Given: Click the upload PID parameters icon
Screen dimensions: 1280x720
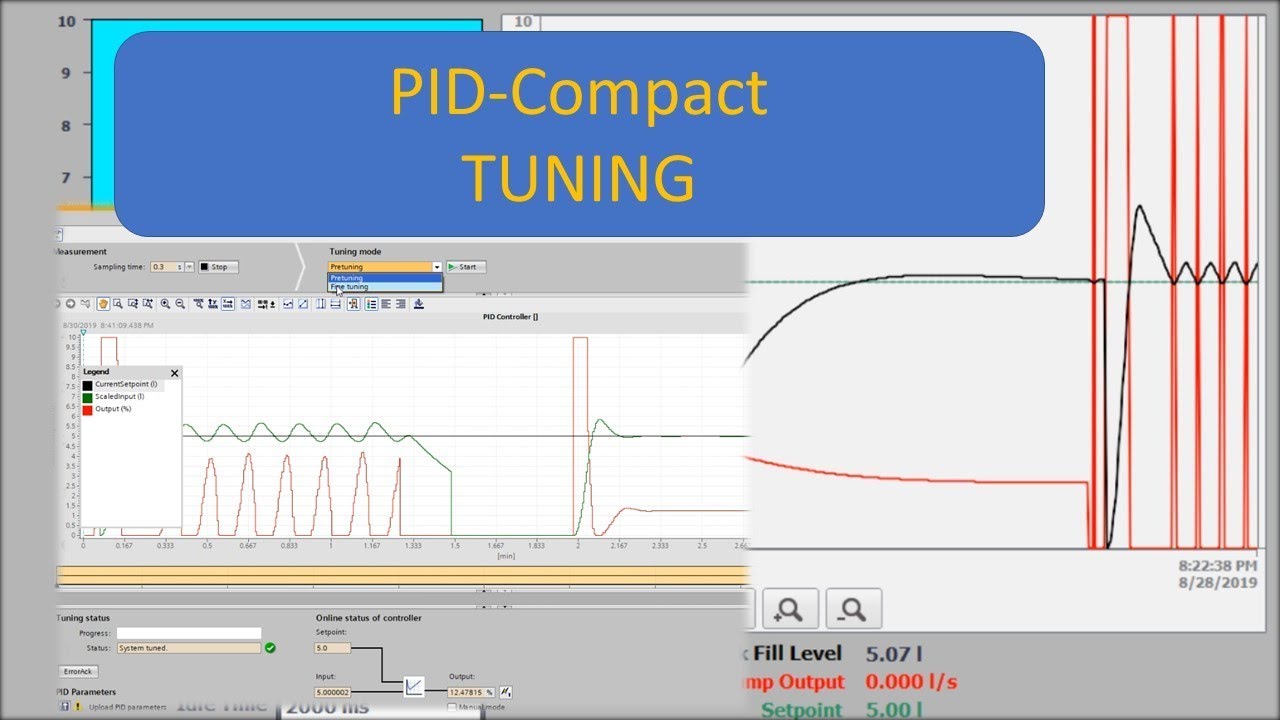Looking at the screenshot, I should click(65, 706).
